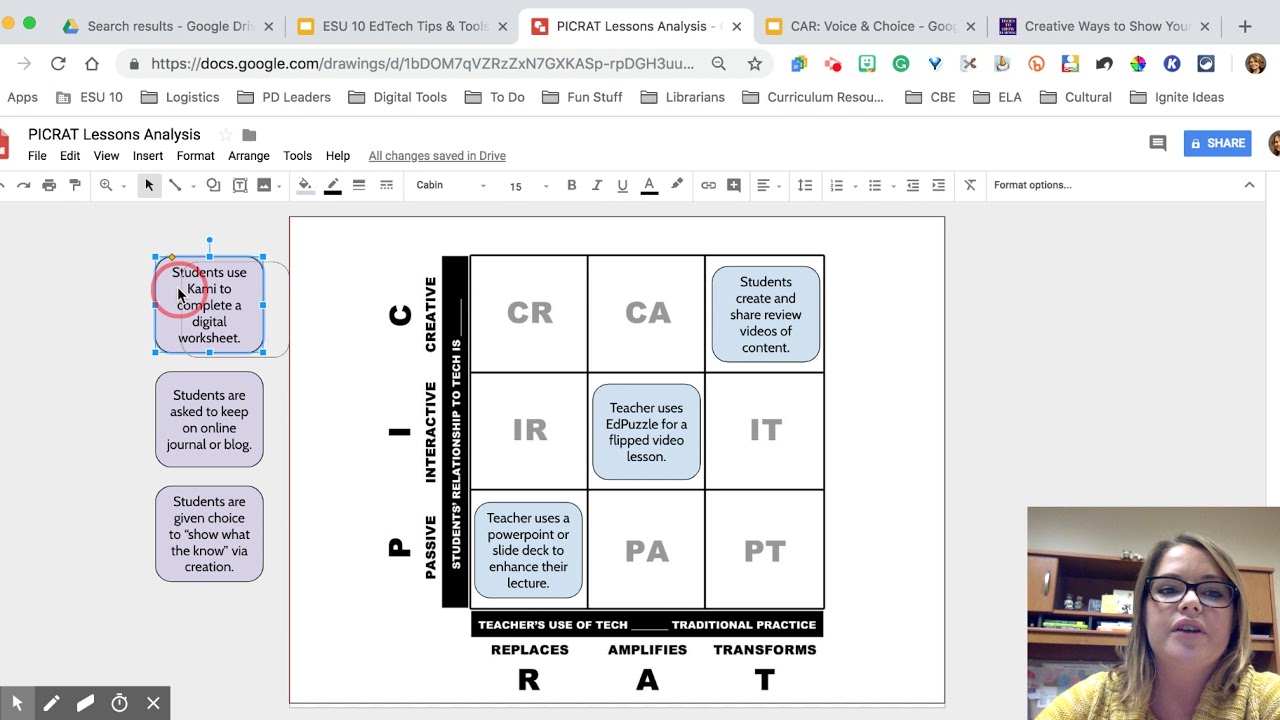
Task: Open the Fill color paint bucket
Action: tap(305, 185)
